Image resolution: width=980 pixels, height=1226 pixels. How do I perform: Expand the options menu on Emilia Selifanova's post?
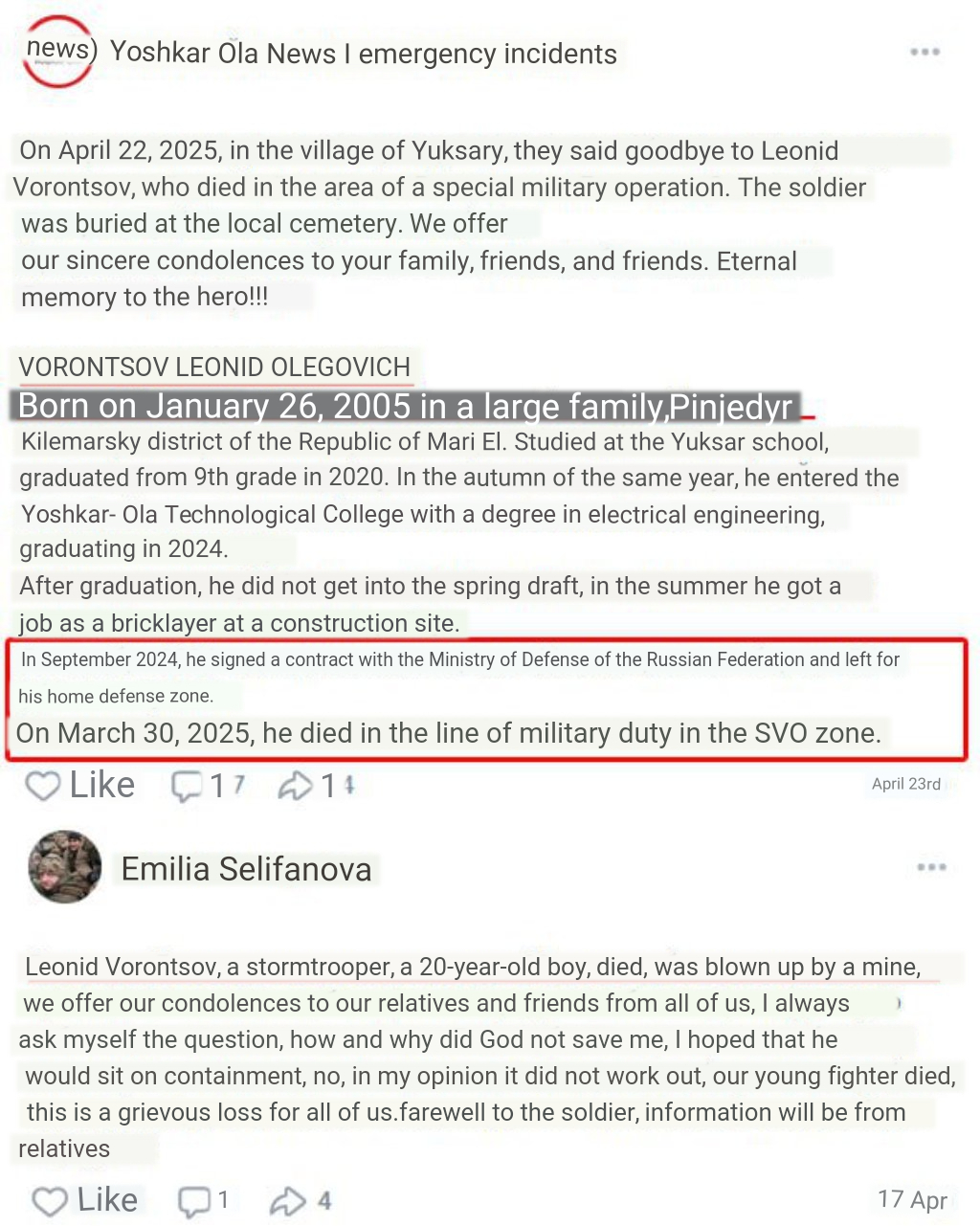(931, 867)
